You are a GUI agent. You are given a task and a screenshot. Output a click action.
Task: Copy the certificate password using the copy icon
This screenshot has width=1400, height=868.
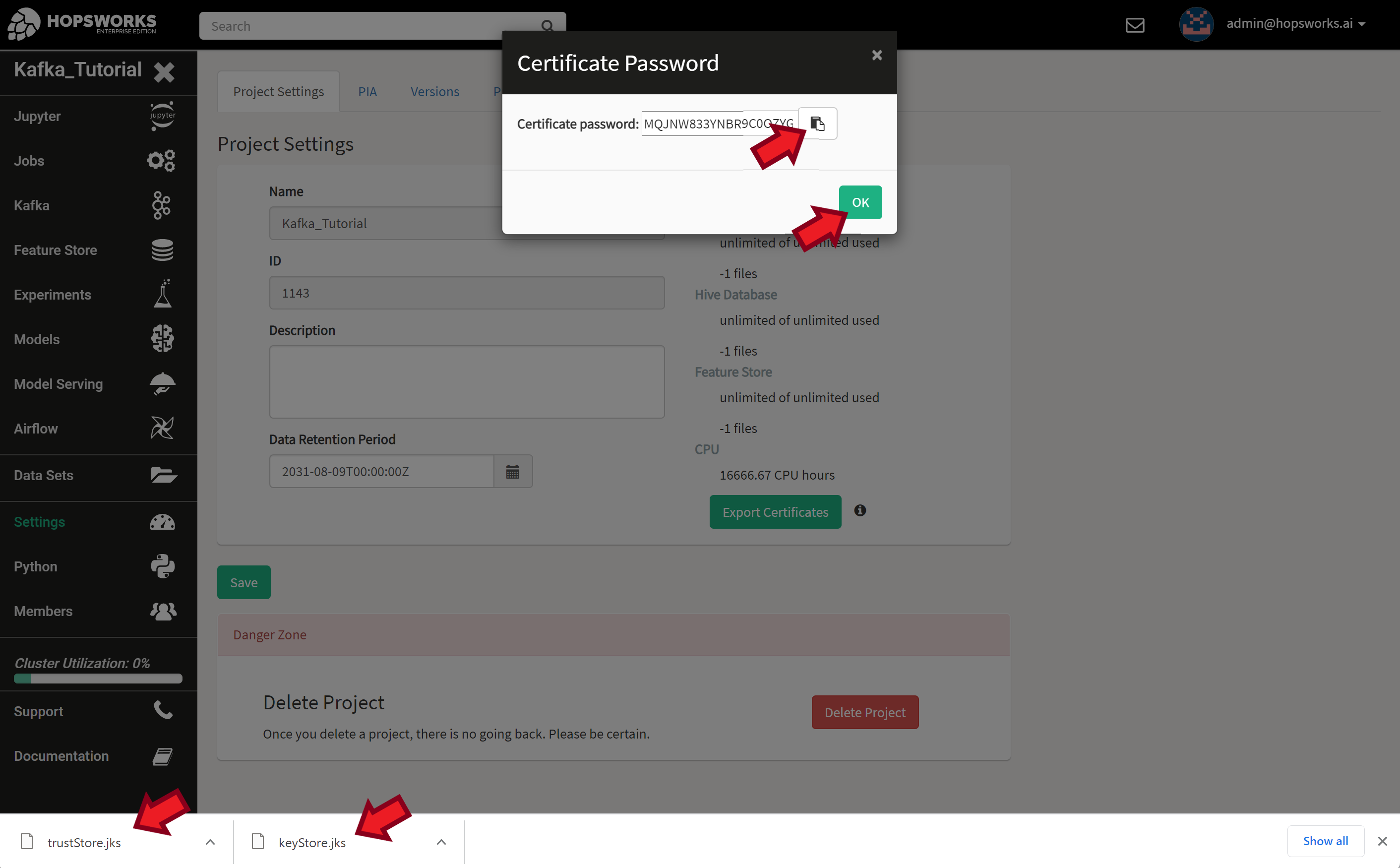tap(817, 123)
